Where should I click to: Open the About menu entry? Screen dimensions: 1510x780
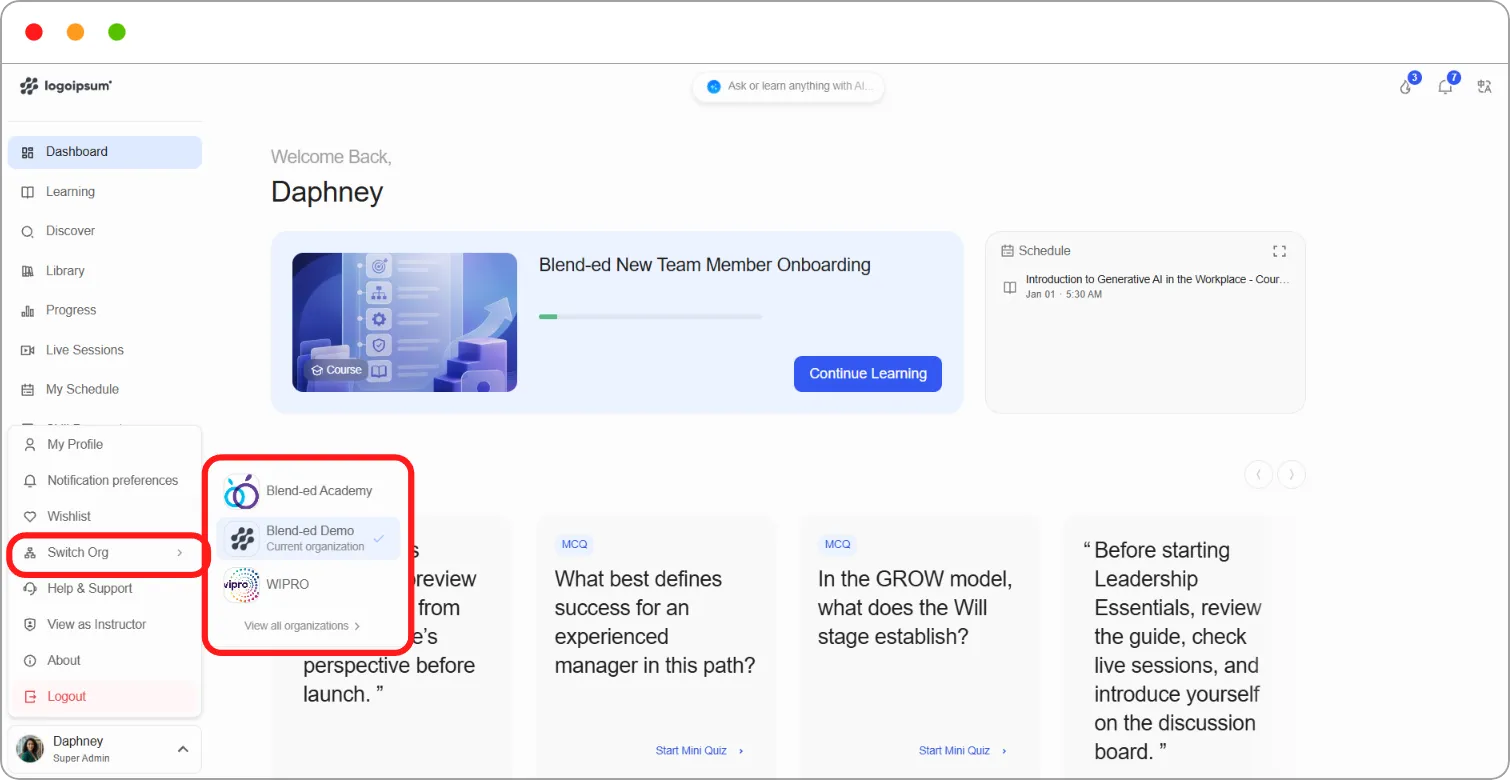(x=105, y=660)
